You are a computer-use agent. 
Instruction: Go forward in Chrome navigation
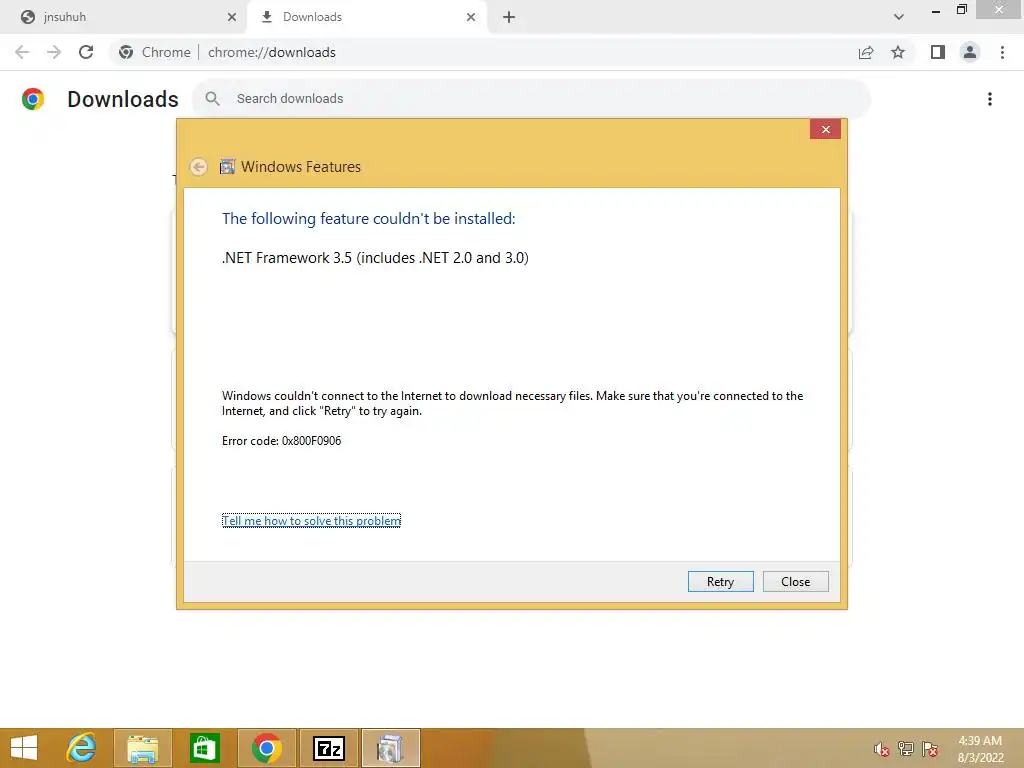[54, 52]
